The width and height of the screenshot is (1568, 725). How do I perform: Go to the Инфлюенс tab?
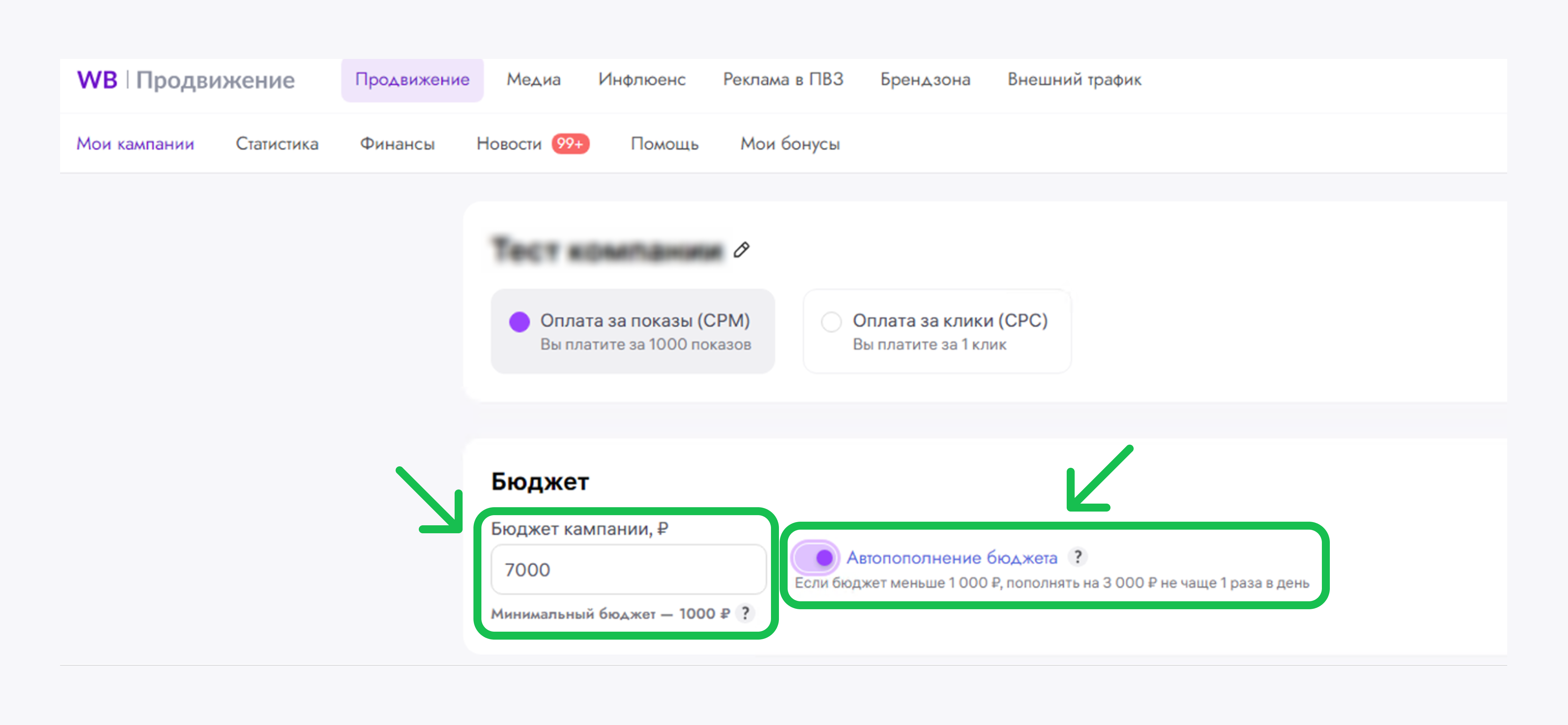click(641, 80)
